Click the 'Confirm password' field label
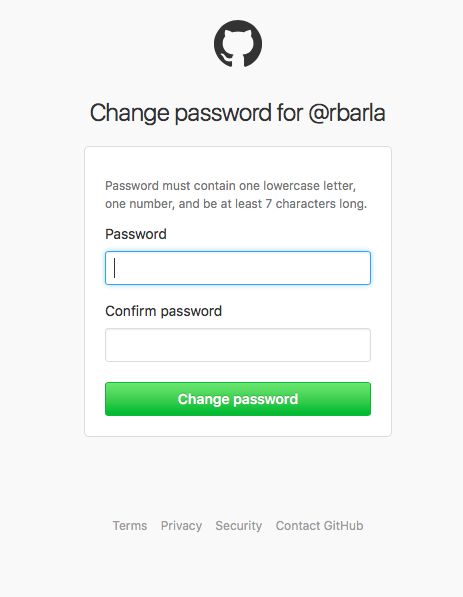The image size is (463, 597). click(x=164, y=311)
